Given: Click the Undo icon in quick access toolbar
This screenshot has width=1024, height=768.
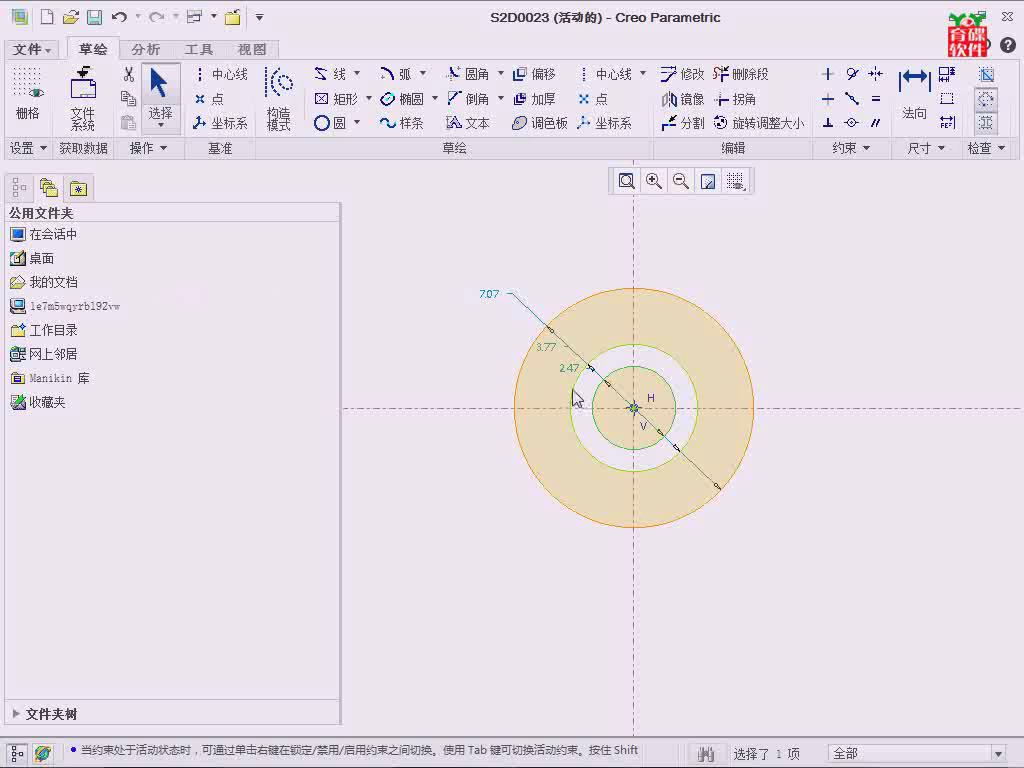Looking at the screenshot, I should tap(118, 17).
